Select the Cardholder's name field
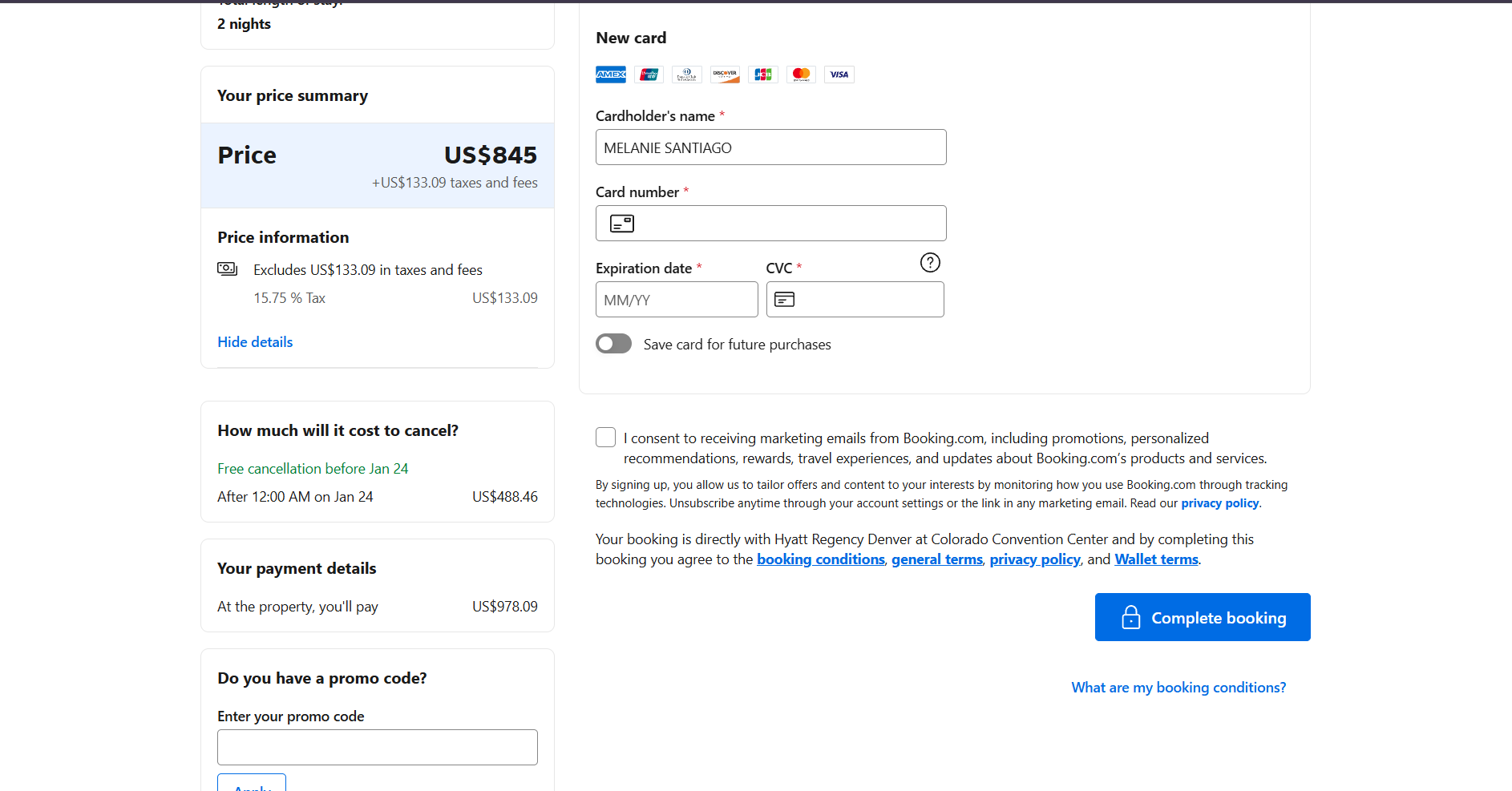The width and height of the screenshot is (1512, 791). pyautogui.click(x=770, y=147)
